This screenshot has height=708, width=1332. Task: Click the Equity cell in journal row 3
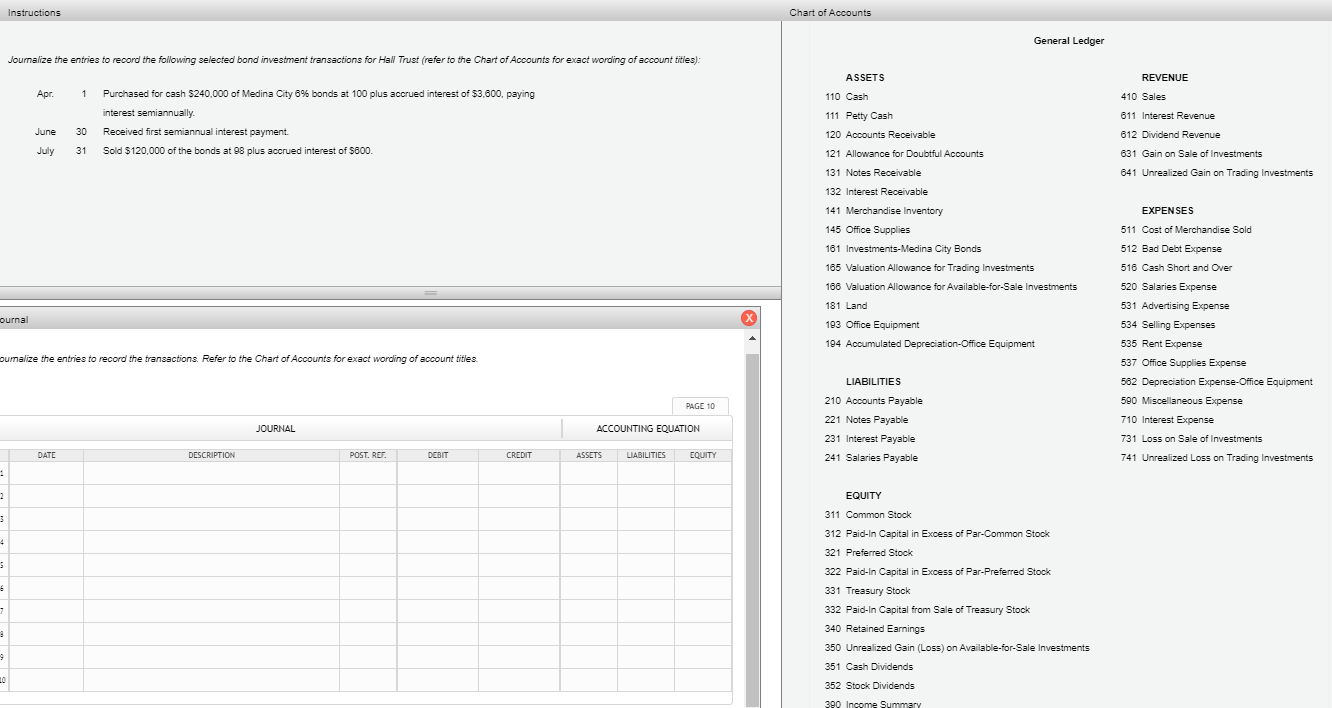(x=703, y=518)
